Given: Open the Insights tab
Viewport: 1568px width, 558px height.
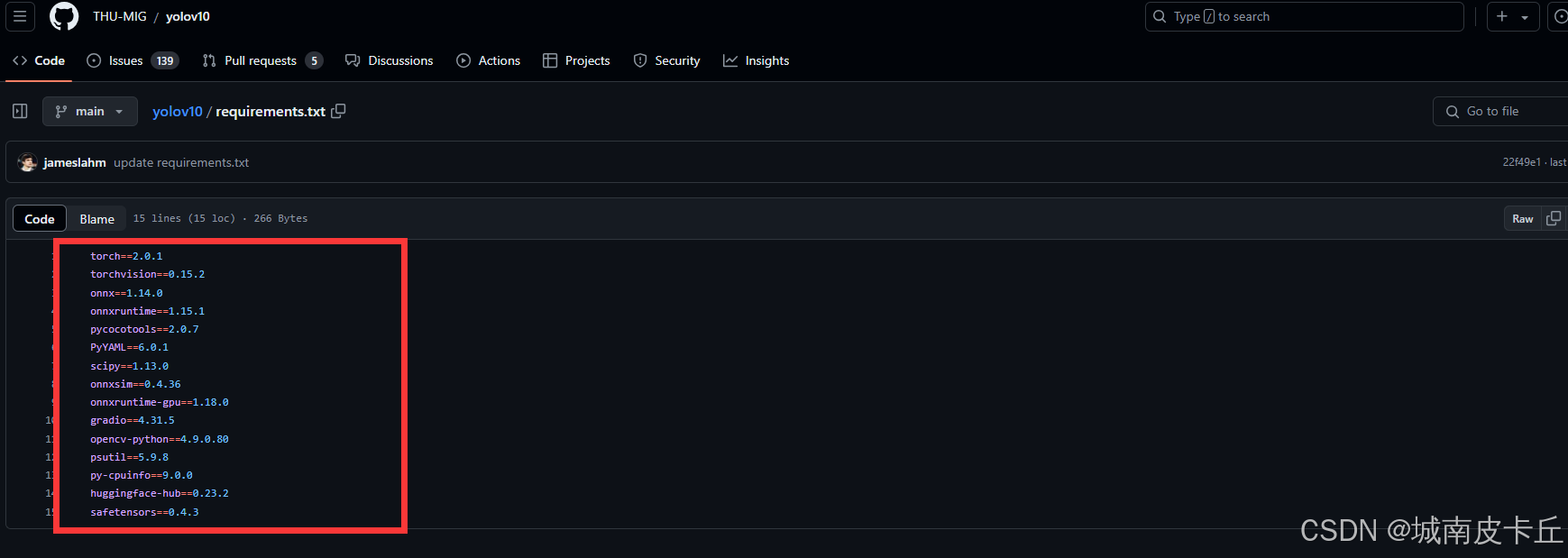Looking at the screenshot, I should click(756, 60).
